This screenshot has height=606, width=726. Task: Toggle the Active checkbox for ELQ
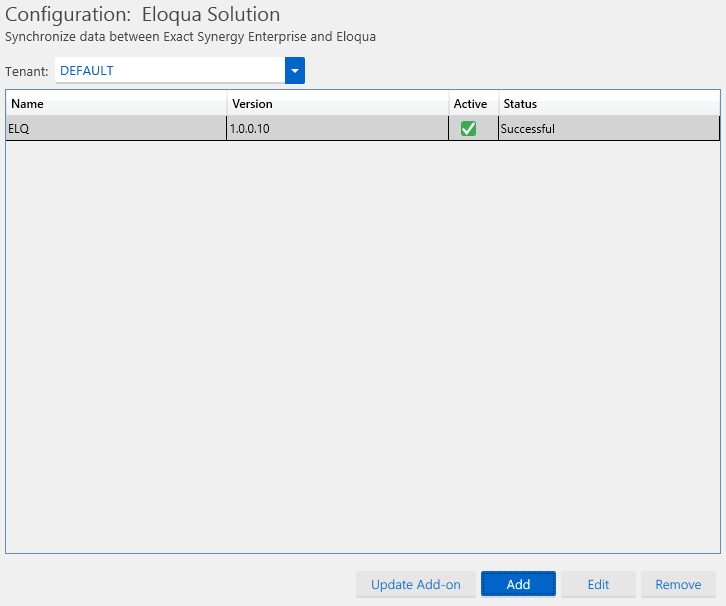(468, 128)
